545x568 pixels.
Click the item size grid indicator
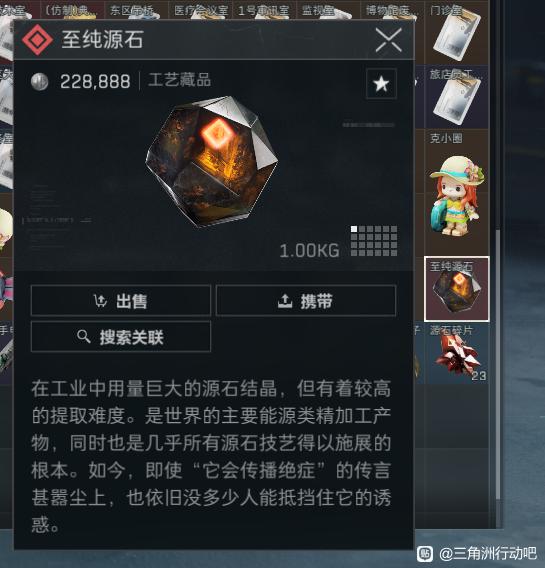[x=374, y=241]
